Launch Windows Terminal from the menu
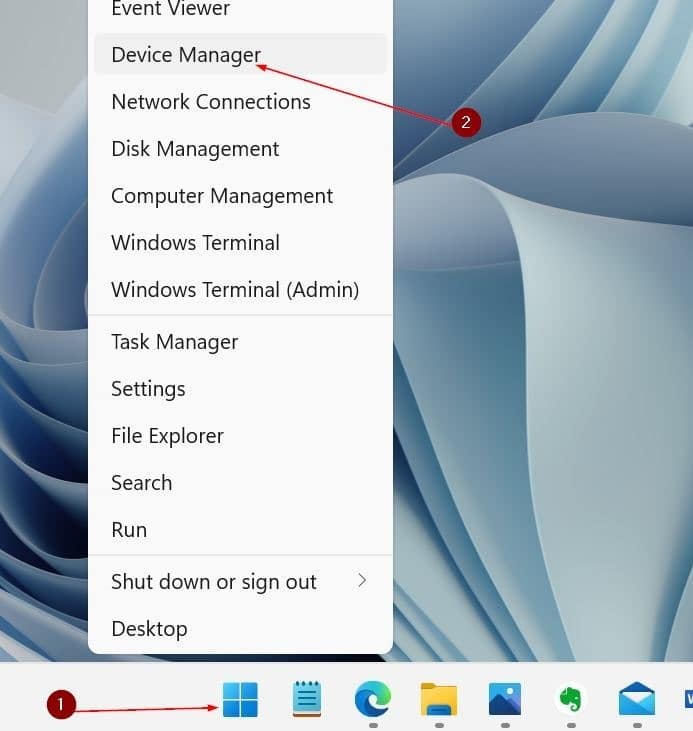Viewport: 693px width, 731px height. pyautogui.click(x=240, y=243)
